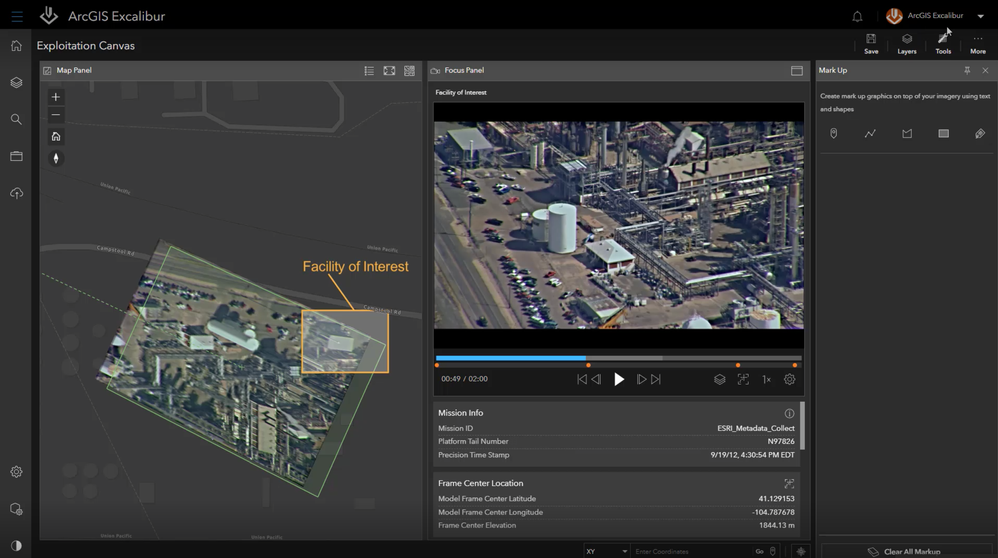Seek using the blue video progress bar

510,358
